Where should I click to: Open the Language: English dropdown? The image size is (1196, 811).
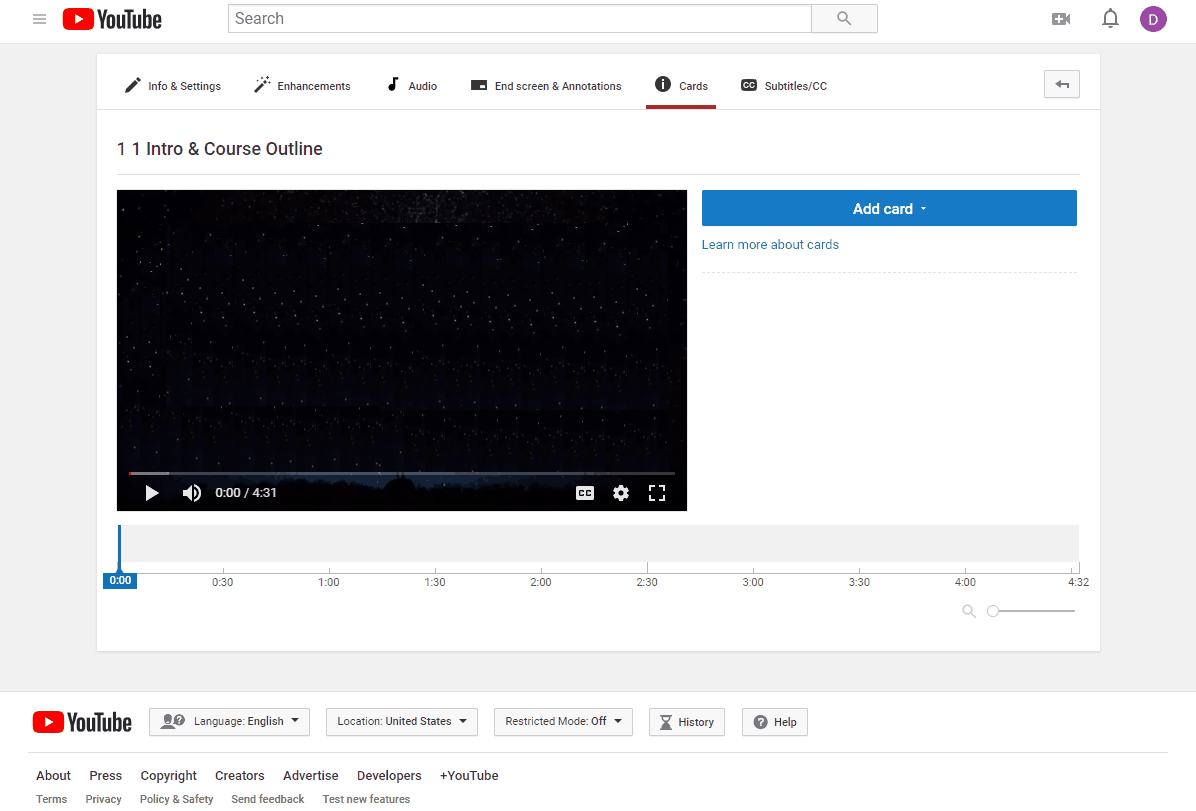(x=230, y=722)
